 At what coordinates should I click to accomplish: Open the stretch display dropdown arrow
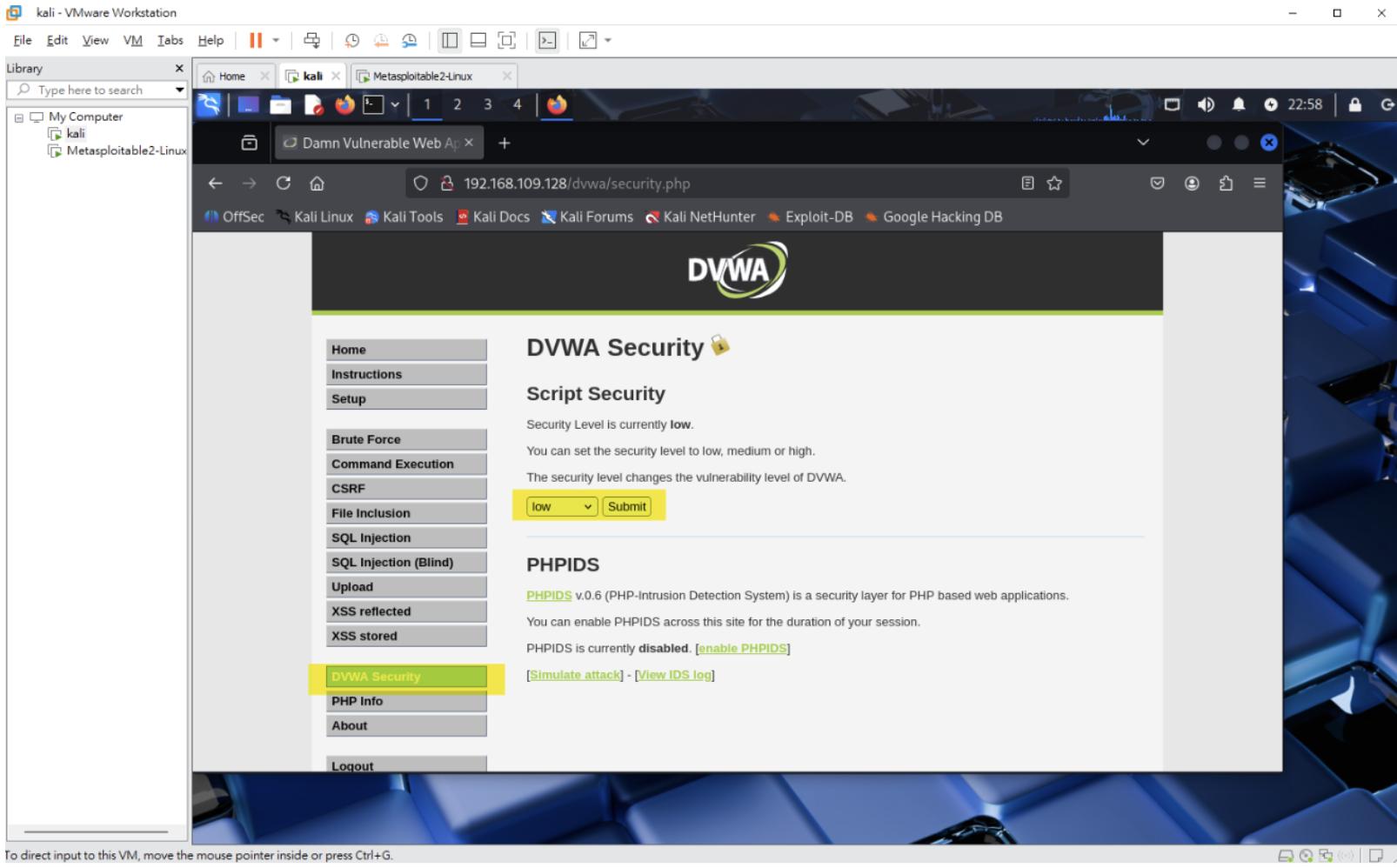click(608, 40)
